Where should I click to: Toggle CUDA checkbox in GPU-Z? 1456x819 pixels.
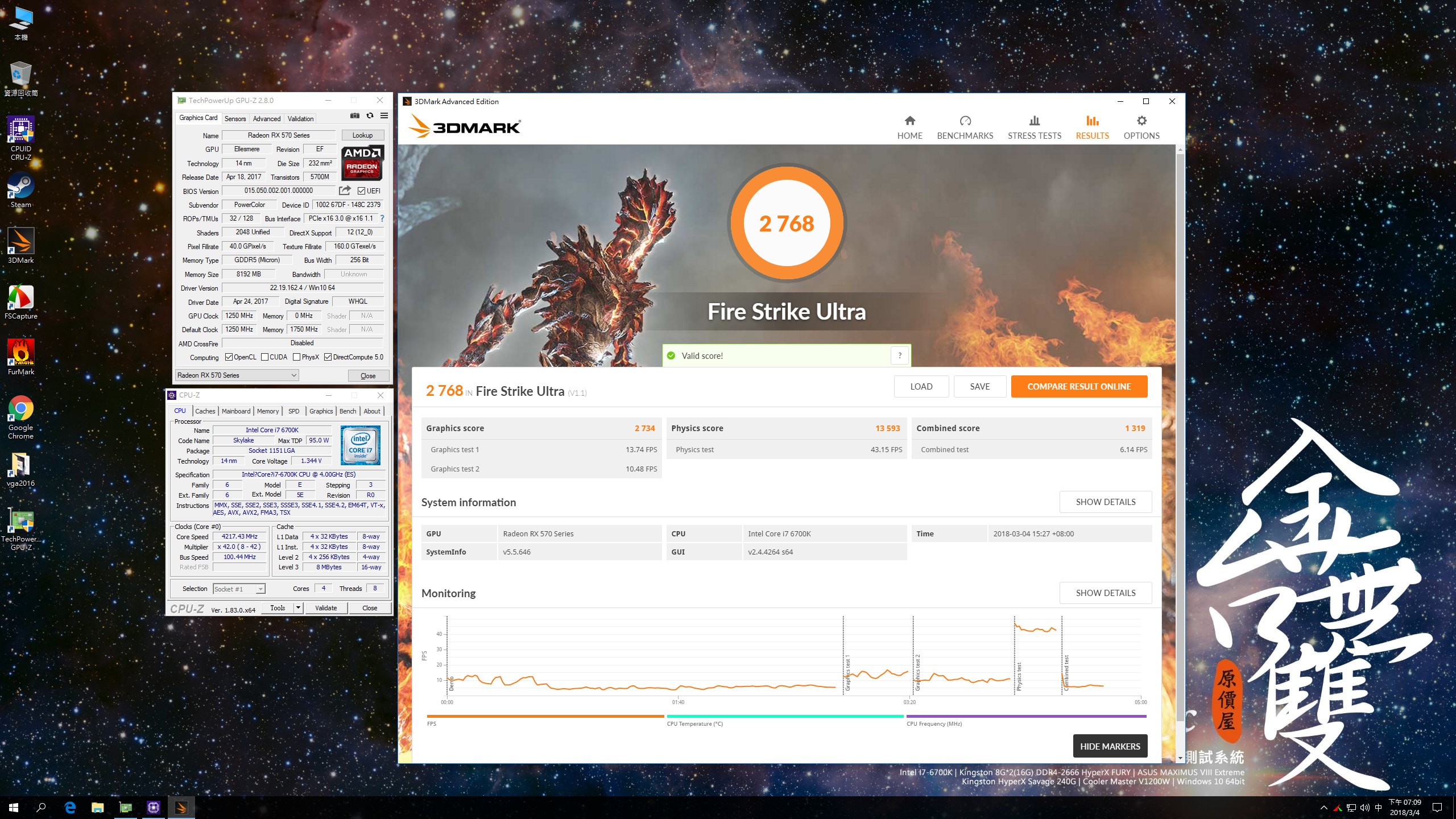pos(264,357)
